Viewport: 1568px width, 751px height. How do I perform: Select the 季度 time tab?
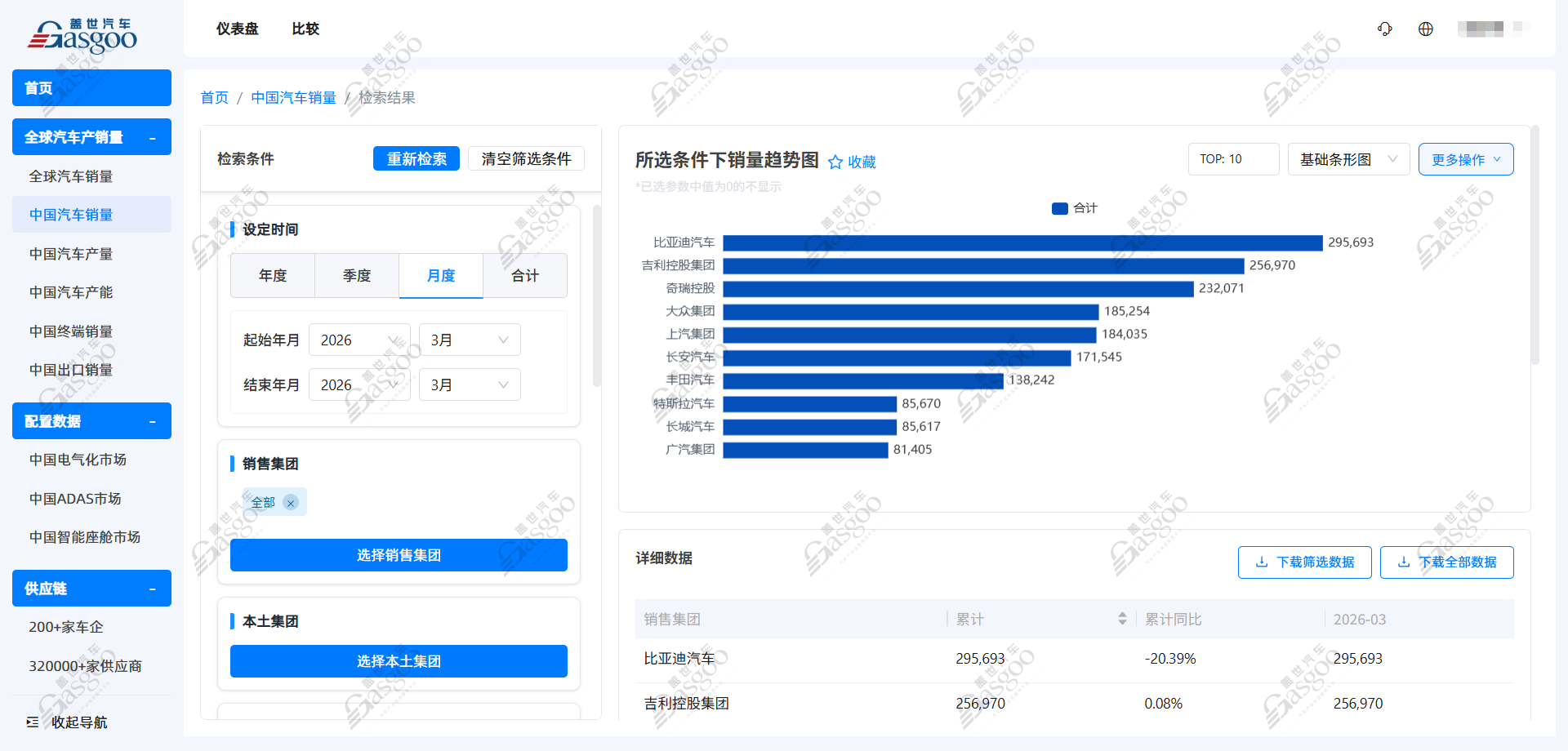click(357, 276)
